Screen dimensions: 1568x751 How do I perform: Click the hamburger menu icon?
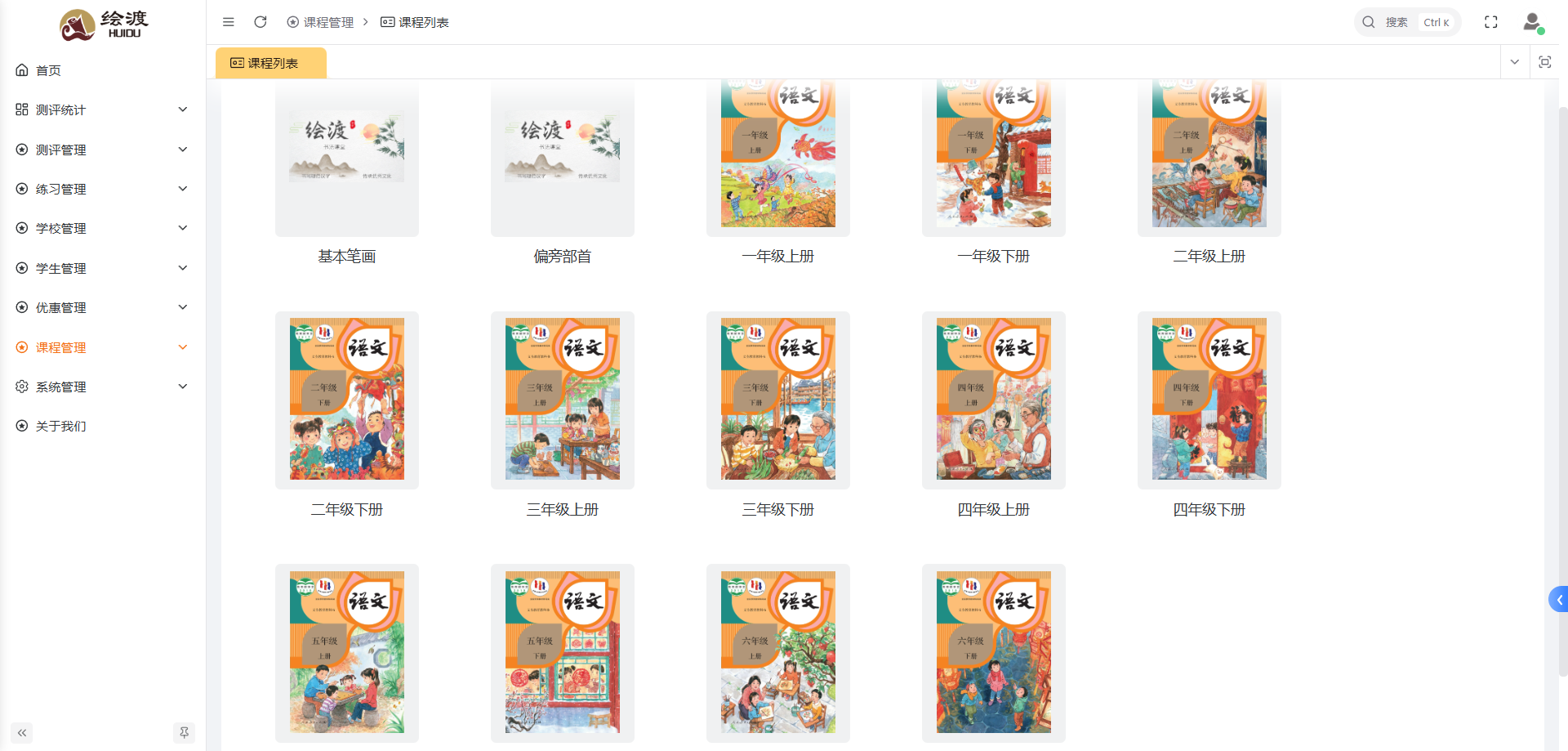pos(228,22)
